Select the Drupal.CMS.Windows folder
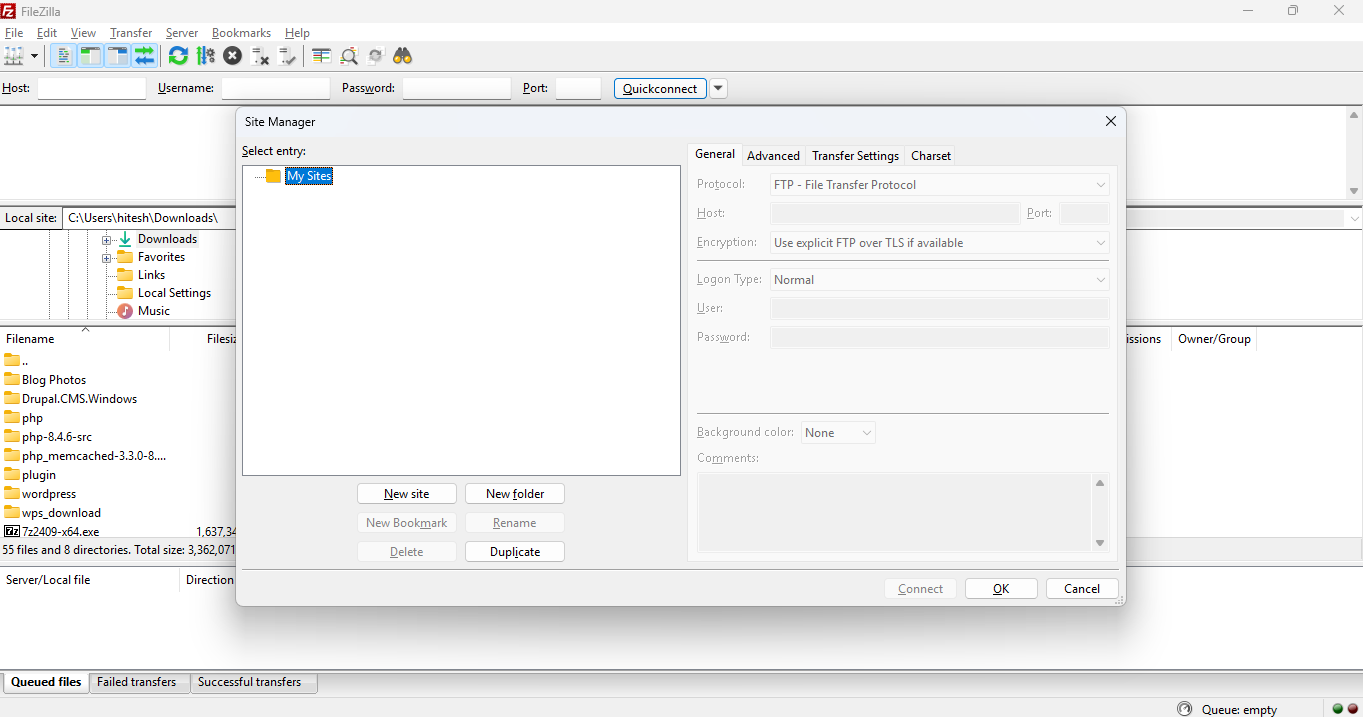 (x=79, y=399)
